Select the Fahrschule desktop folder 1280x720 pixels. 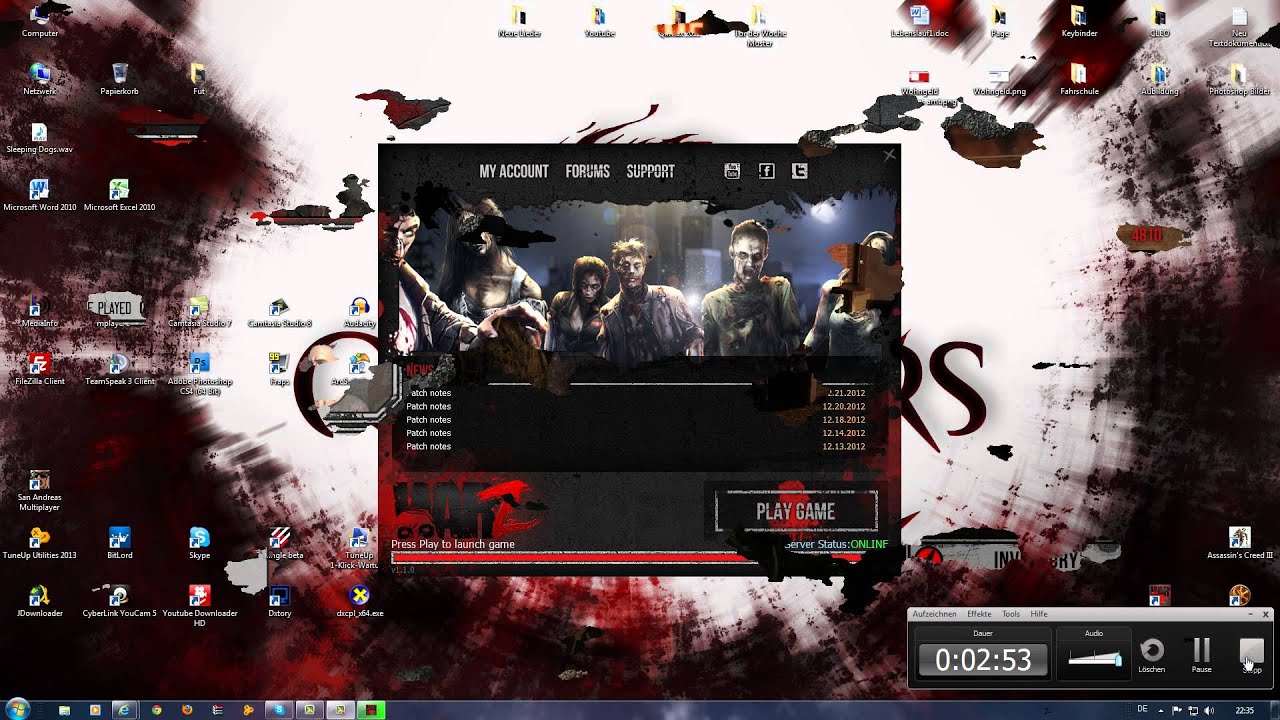point(1079,79)
